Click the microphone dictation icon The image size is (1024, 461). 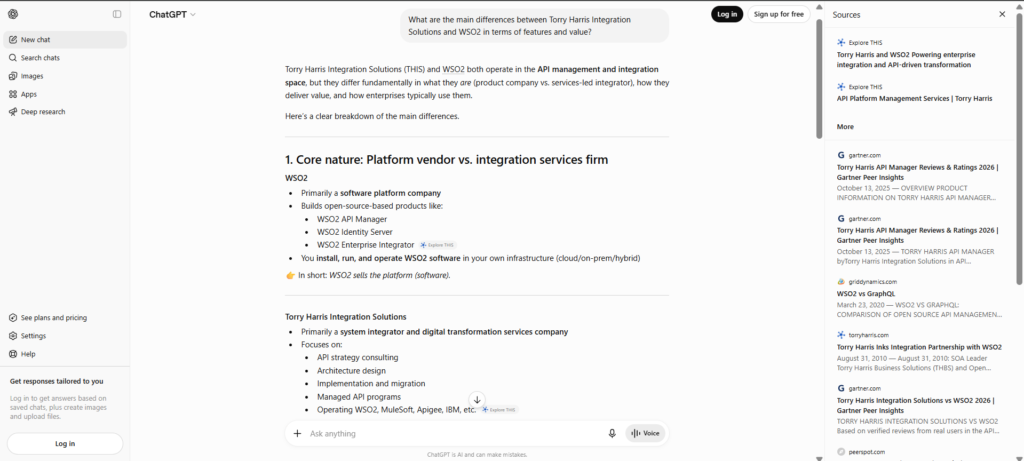coord(612,434)
